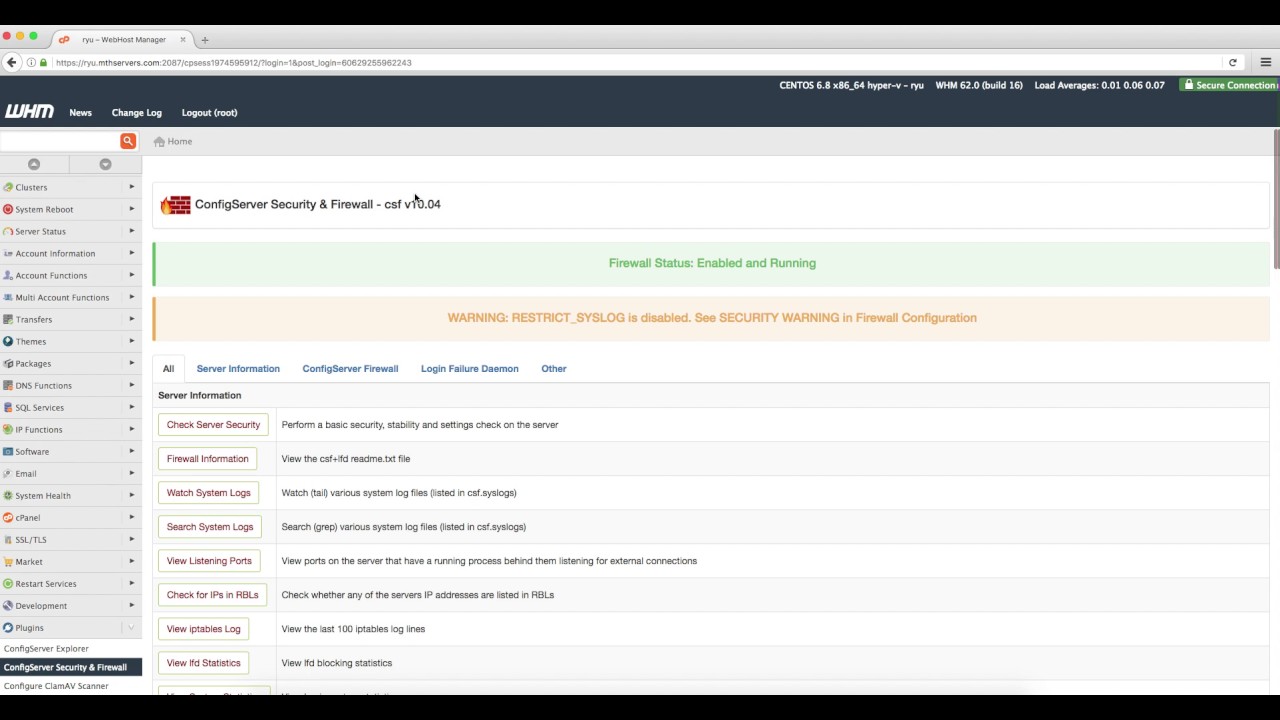Click the cPanel sidebar icon
This screenshot has height=720, width=1280.
point(8,517)
